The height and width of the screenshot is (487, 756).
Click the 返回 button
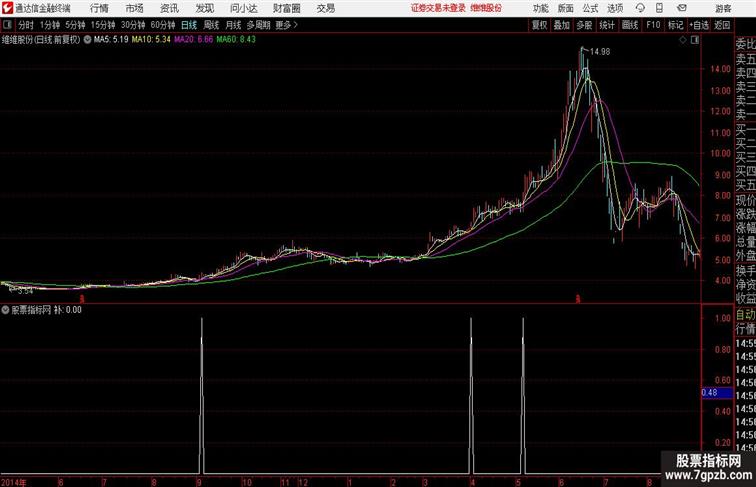tap(722, 25)
